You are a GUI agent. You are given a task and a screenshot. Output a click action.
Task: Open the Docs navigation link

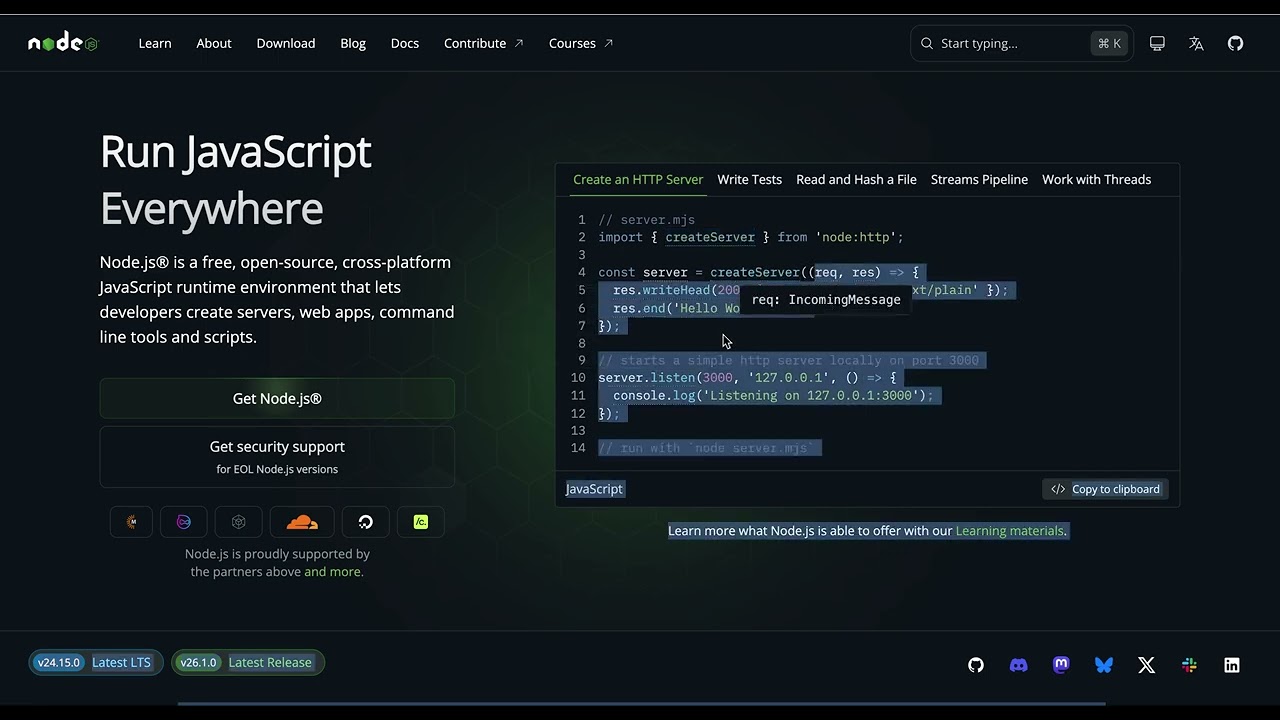click(x=405, y=43)
